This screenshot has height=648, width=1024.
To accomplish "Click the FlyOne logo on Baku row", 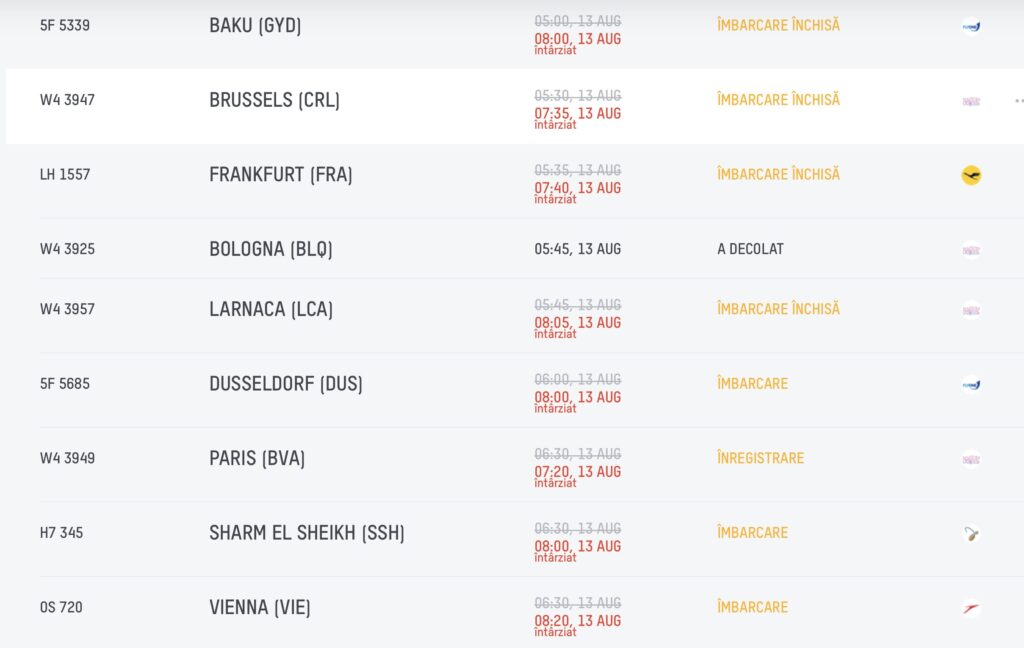I will click(971, 27).
